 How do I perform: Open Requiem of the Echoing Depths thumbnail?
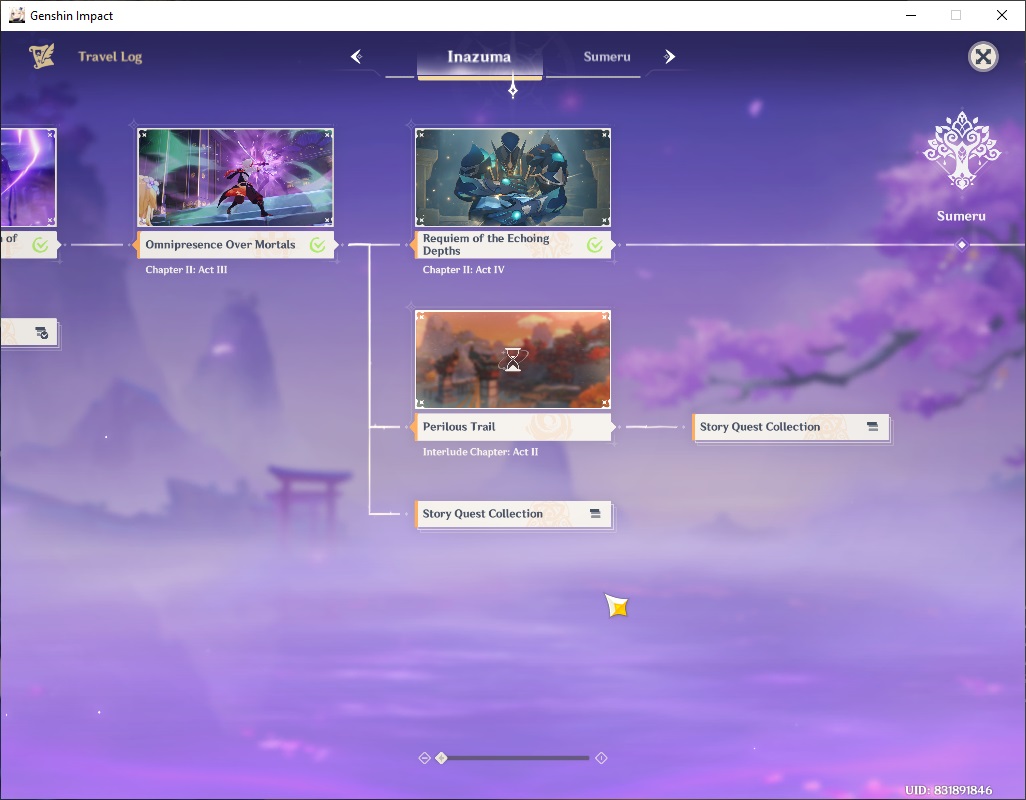[513, 177]
